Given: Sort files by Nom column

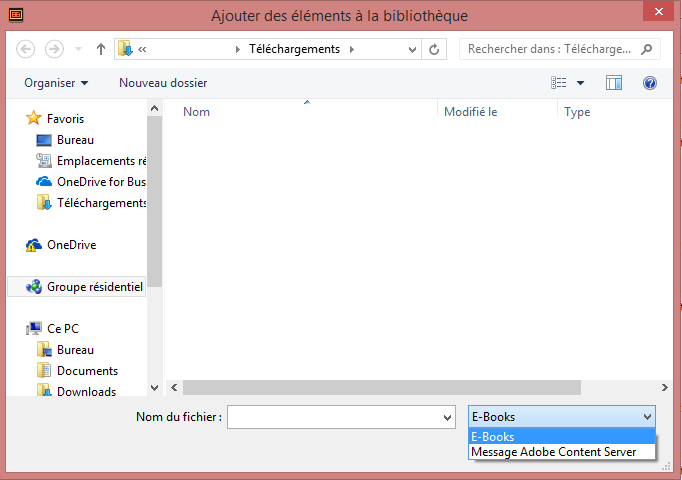Looking at the screenshot, I should (x=197, y=112).
